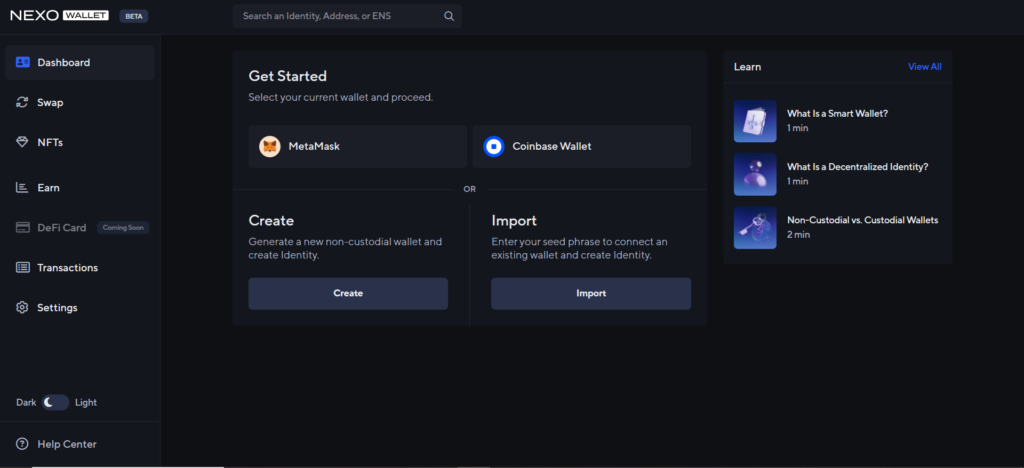Open the DeFi Card menu item
Viewport: 1024px width, 468px height.
click(x=80, y=228)
